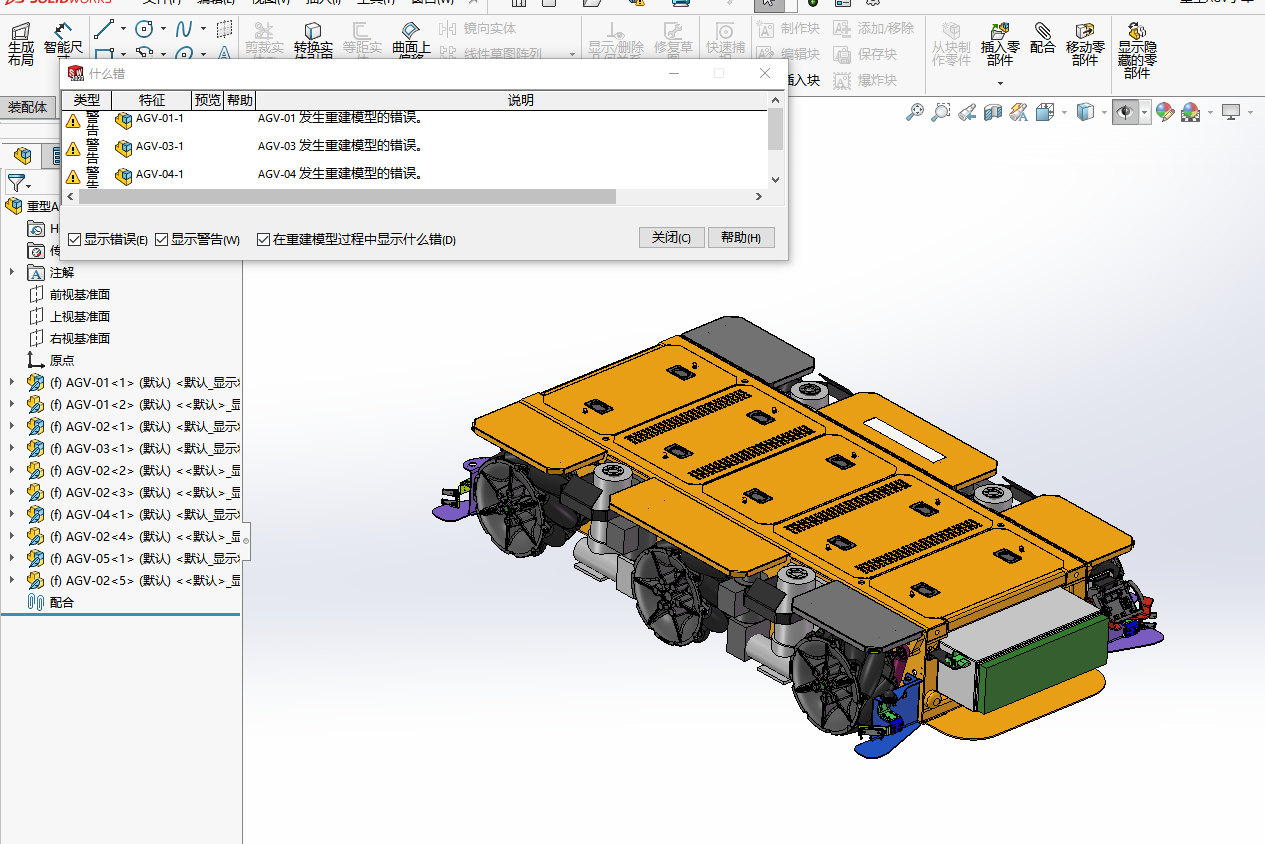1265x844 pixels.
Task: Click the 配合 mate paperclip tool
Action: (x=1043, y=39)
